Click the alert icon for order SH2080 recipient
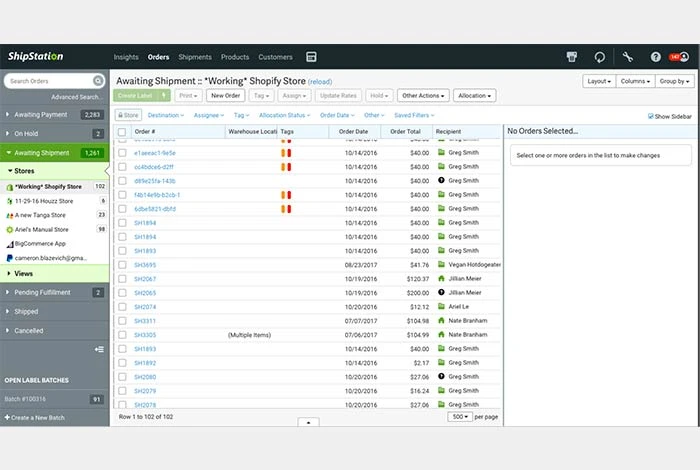Viewport: 700px width, 470px height. point(441,376)
